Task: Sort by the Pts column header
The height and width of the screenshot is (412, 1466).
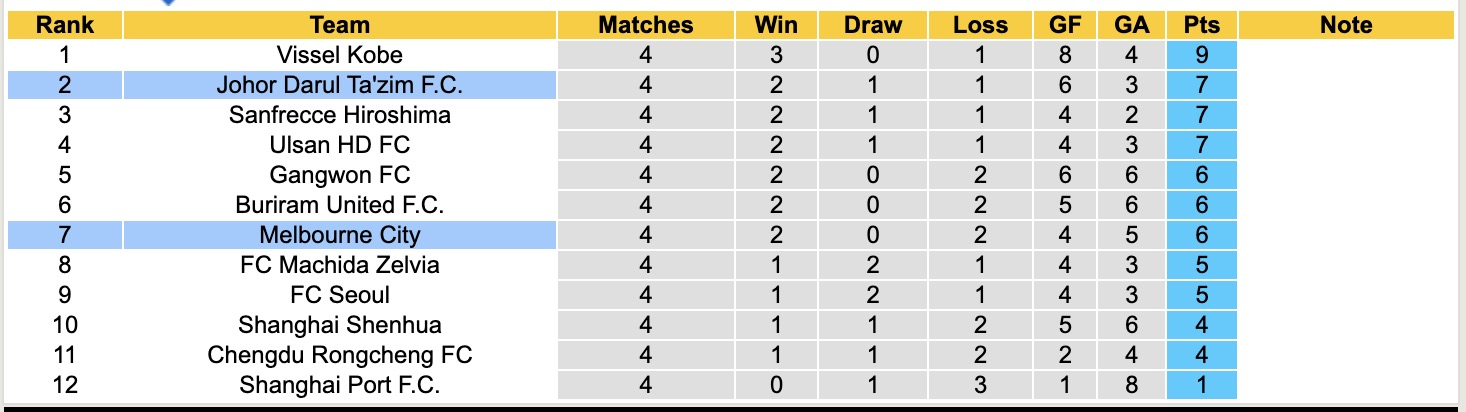Action: (1201, 25)
